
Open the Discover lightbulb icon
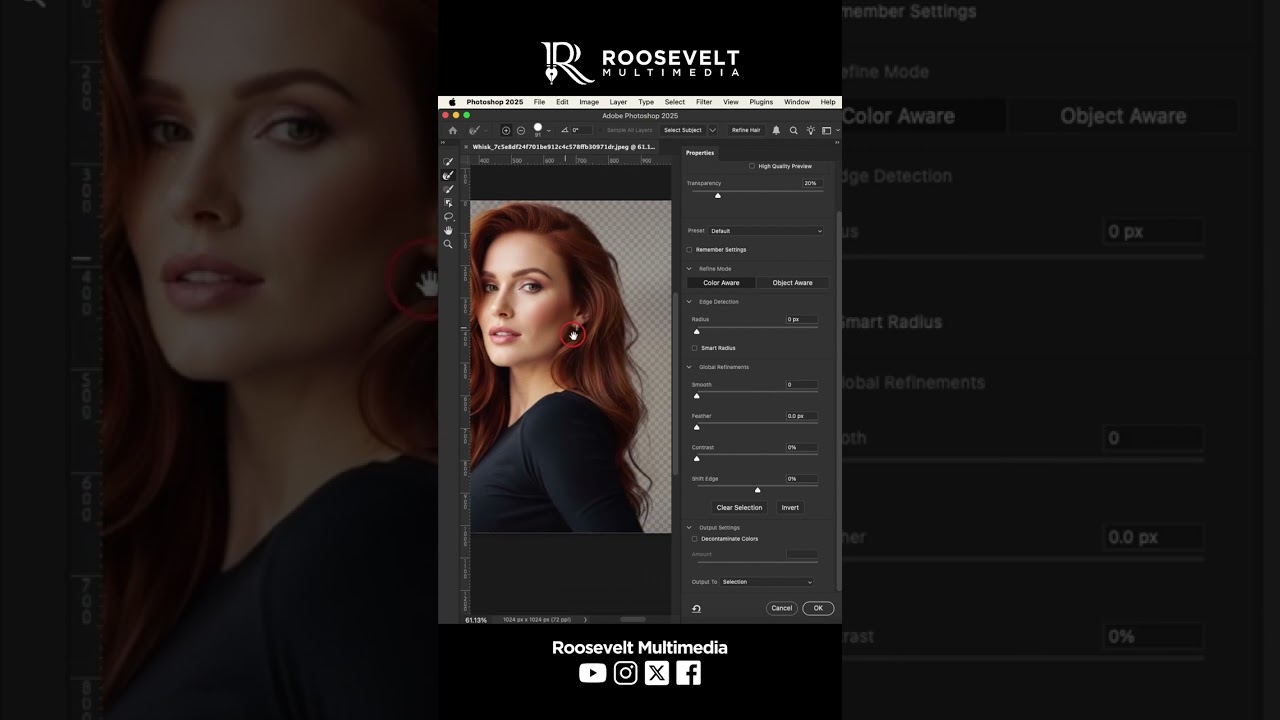[811, 130]
